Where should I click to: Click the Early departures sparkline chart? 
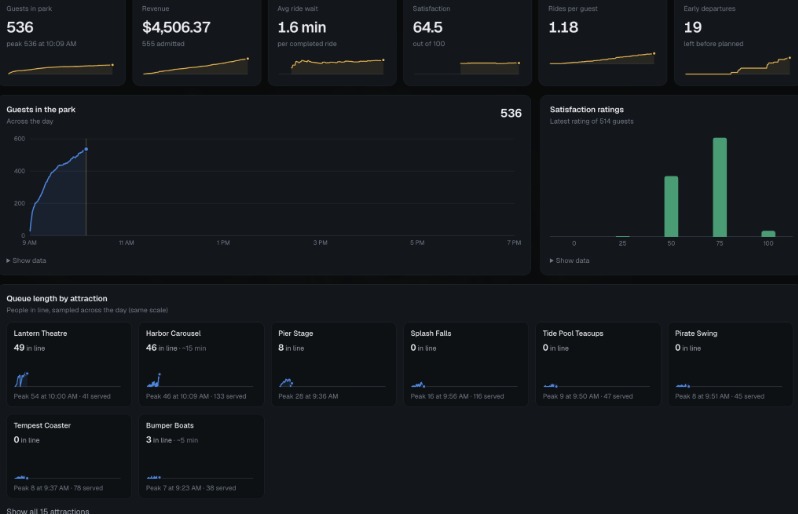click(738, 66)
